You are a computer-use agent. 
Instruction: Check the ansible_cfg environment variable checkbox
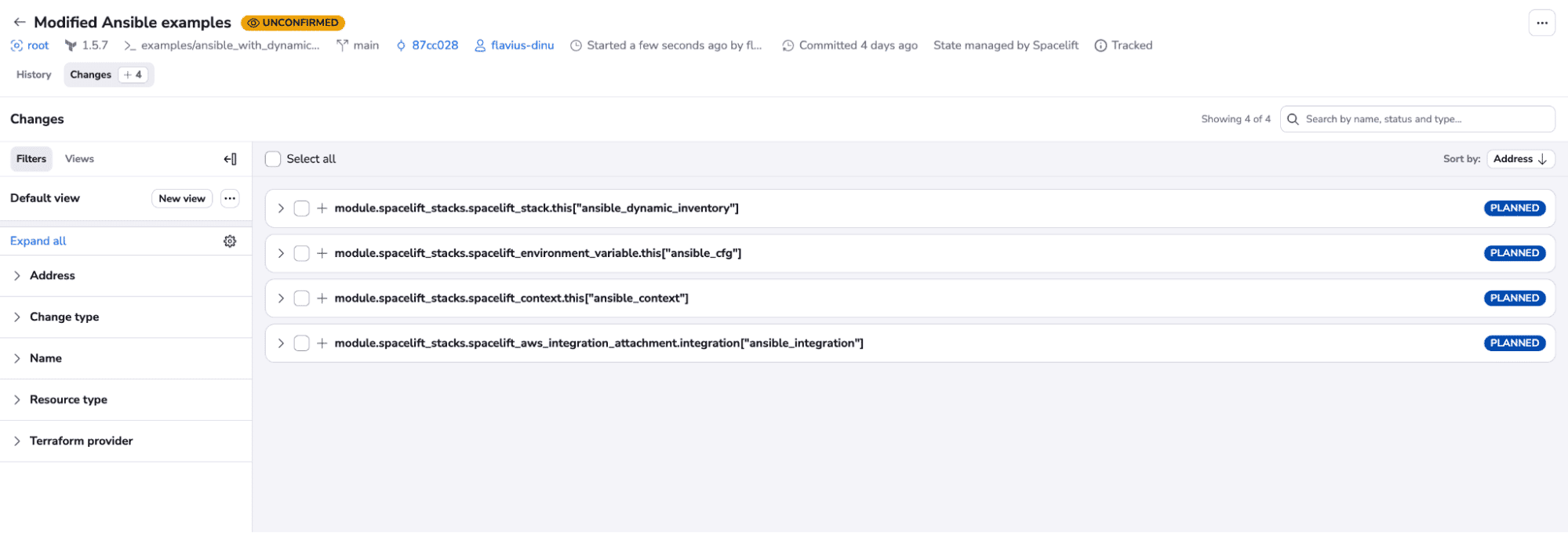tap(301, 253)
